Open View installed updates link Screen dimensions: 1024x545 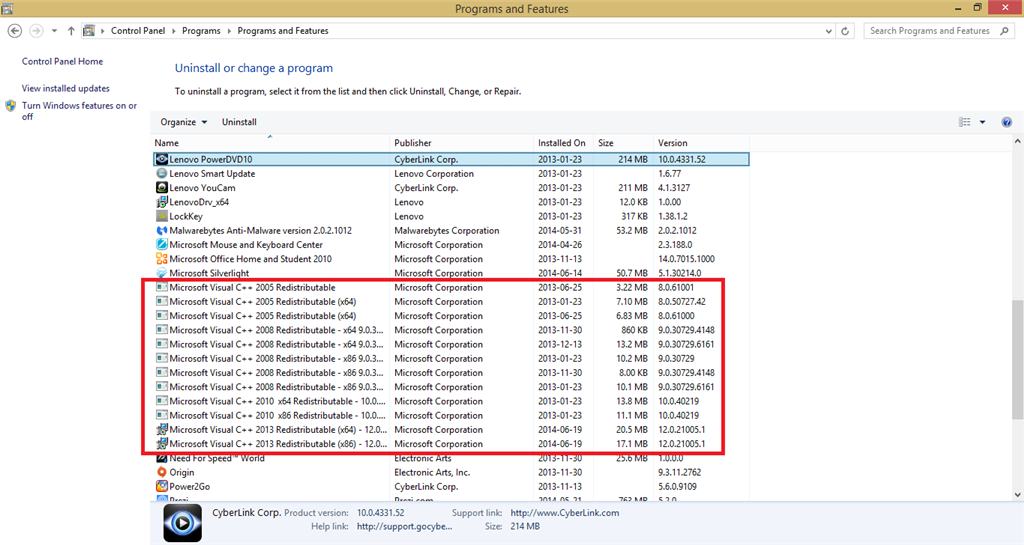pyautogui.click(x=65, y=88)
